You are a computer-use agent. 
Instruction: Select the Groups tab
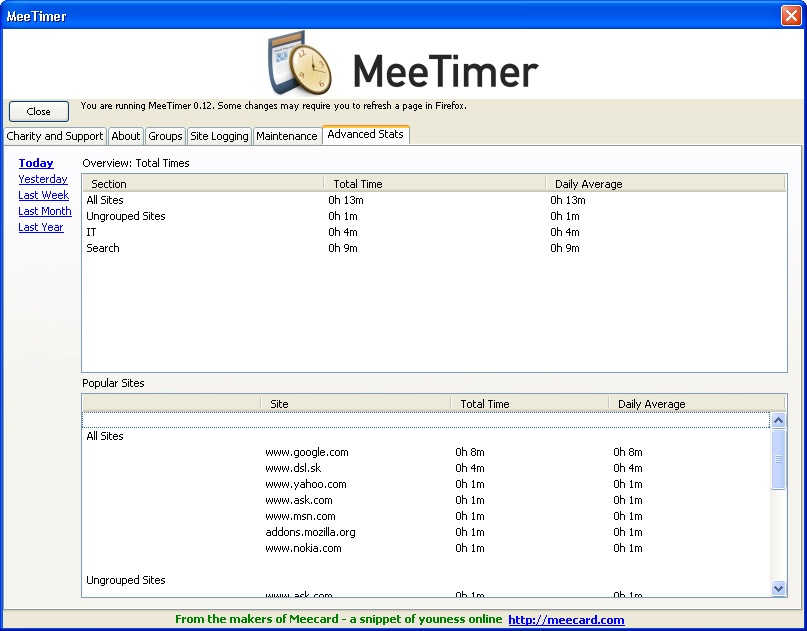point(165,136)
